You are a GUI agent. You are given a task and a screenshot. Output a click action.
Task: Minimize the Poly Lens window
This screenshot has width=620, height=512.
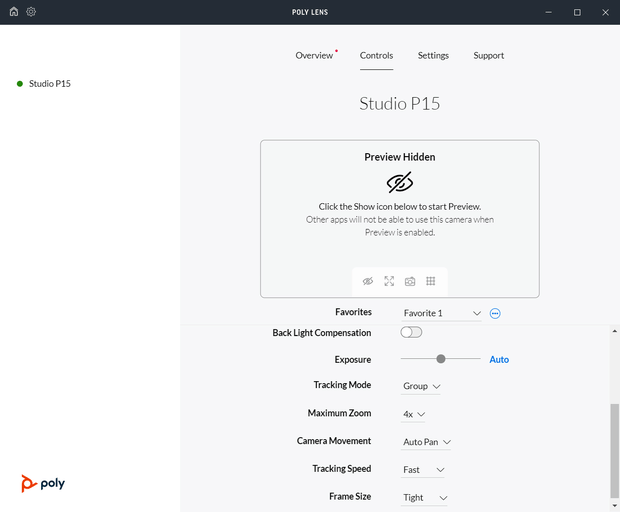coord(548,12)
